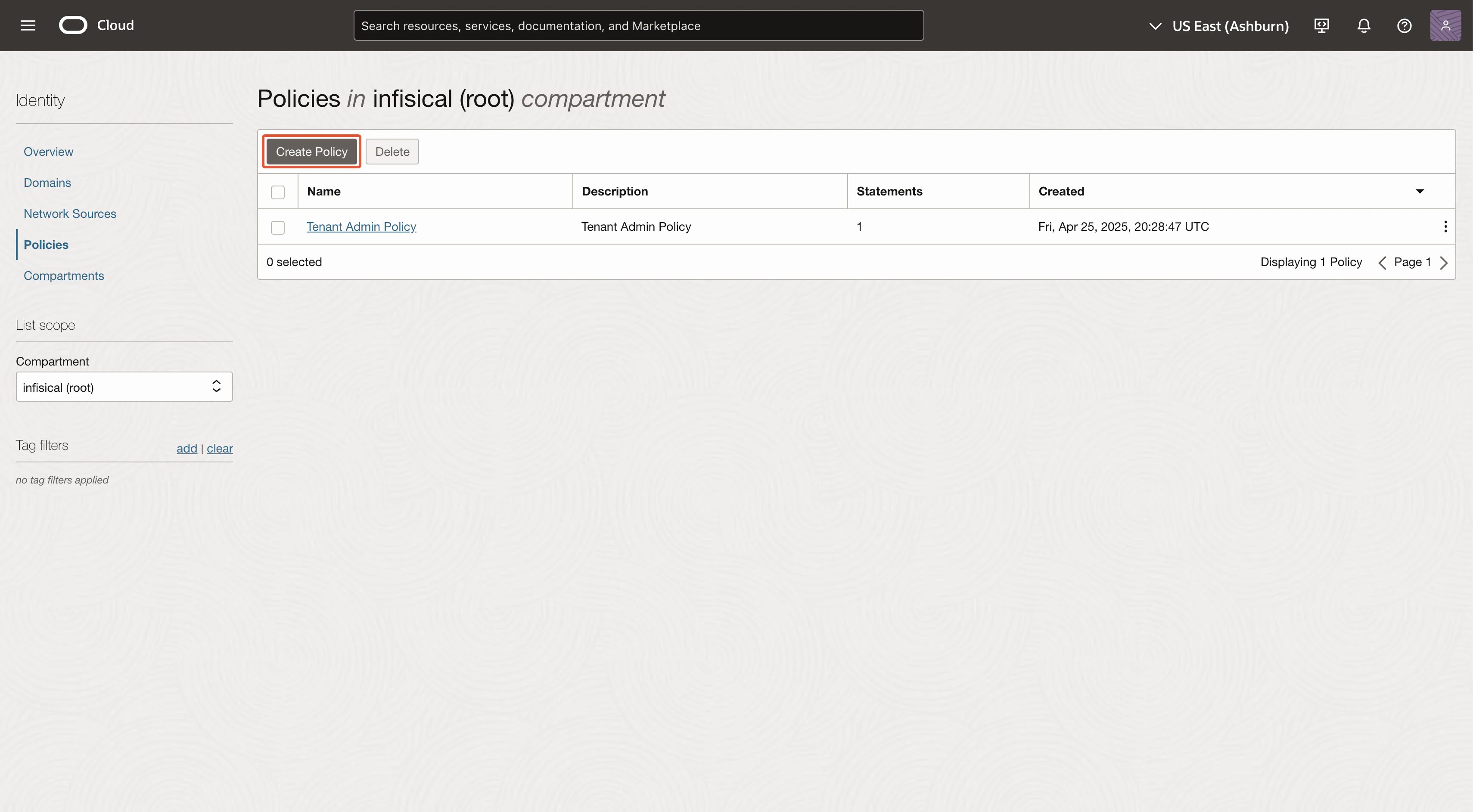
Task: Open Network Sources in the sidebar
Action: [x=70, y=213]
